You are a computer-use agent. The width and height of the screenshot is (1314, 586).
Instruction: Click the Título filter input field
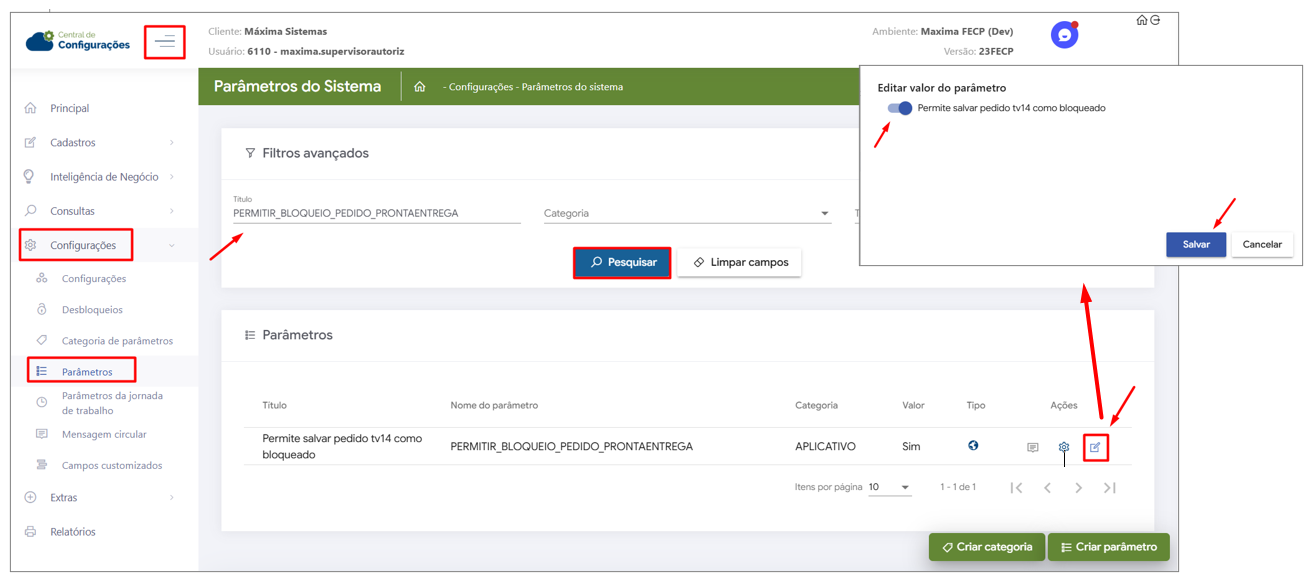[x=376, y=213]
